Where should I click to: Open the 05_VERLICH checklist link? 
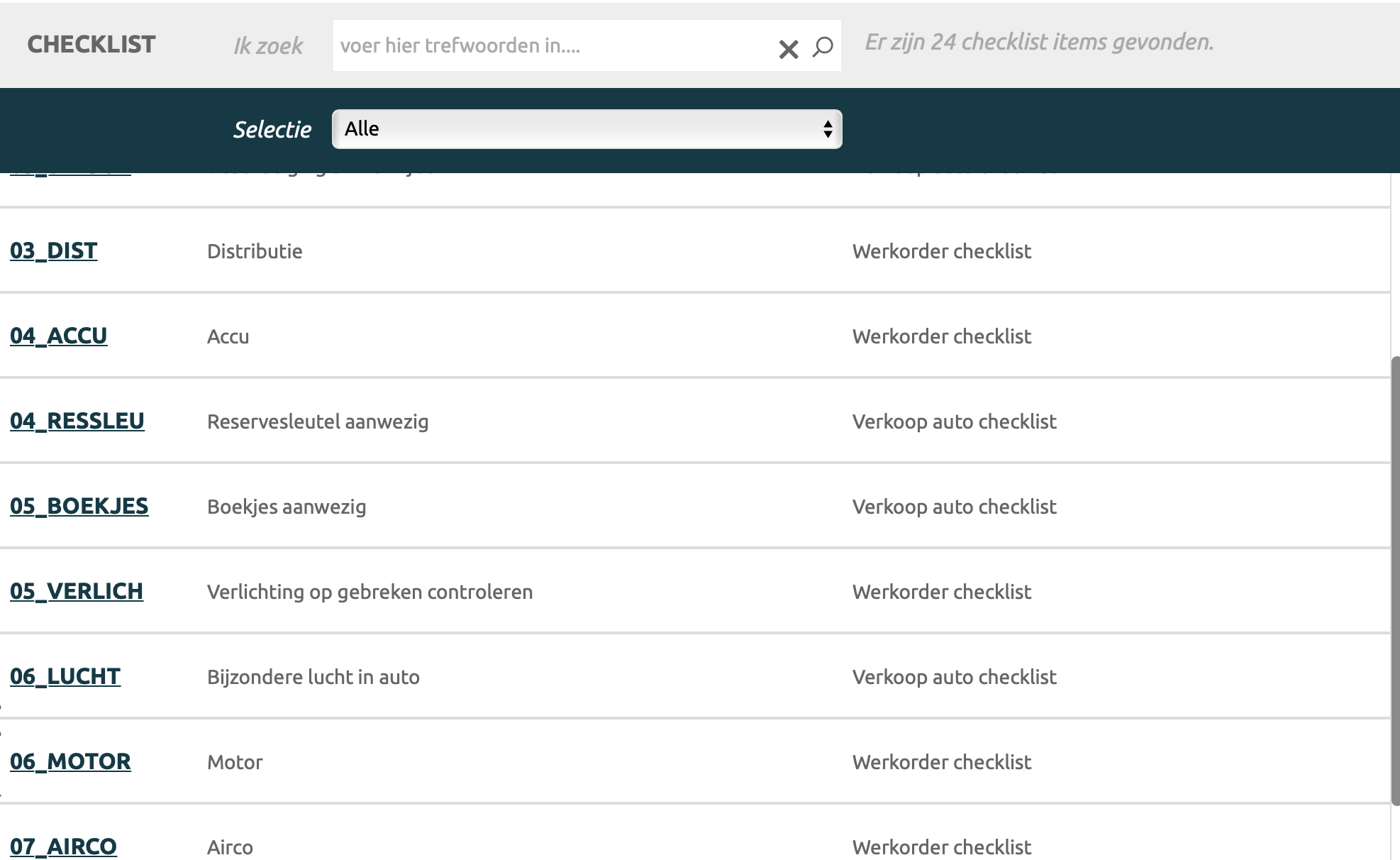[77, 591]
